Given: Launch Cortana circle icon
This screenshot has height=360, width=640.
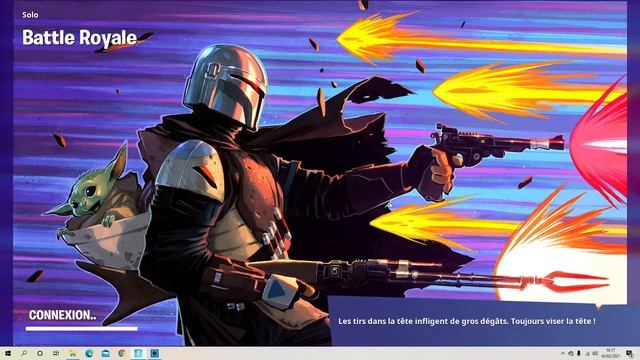Looking at the screenshot, I should click(40, 353).
